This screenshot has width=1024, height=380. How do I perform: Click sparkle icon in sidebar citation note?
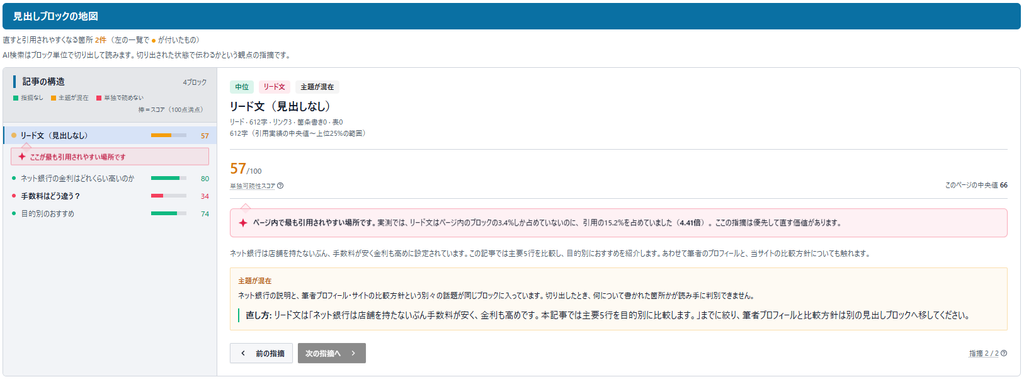pyautogui.click(x=22, y=157)
